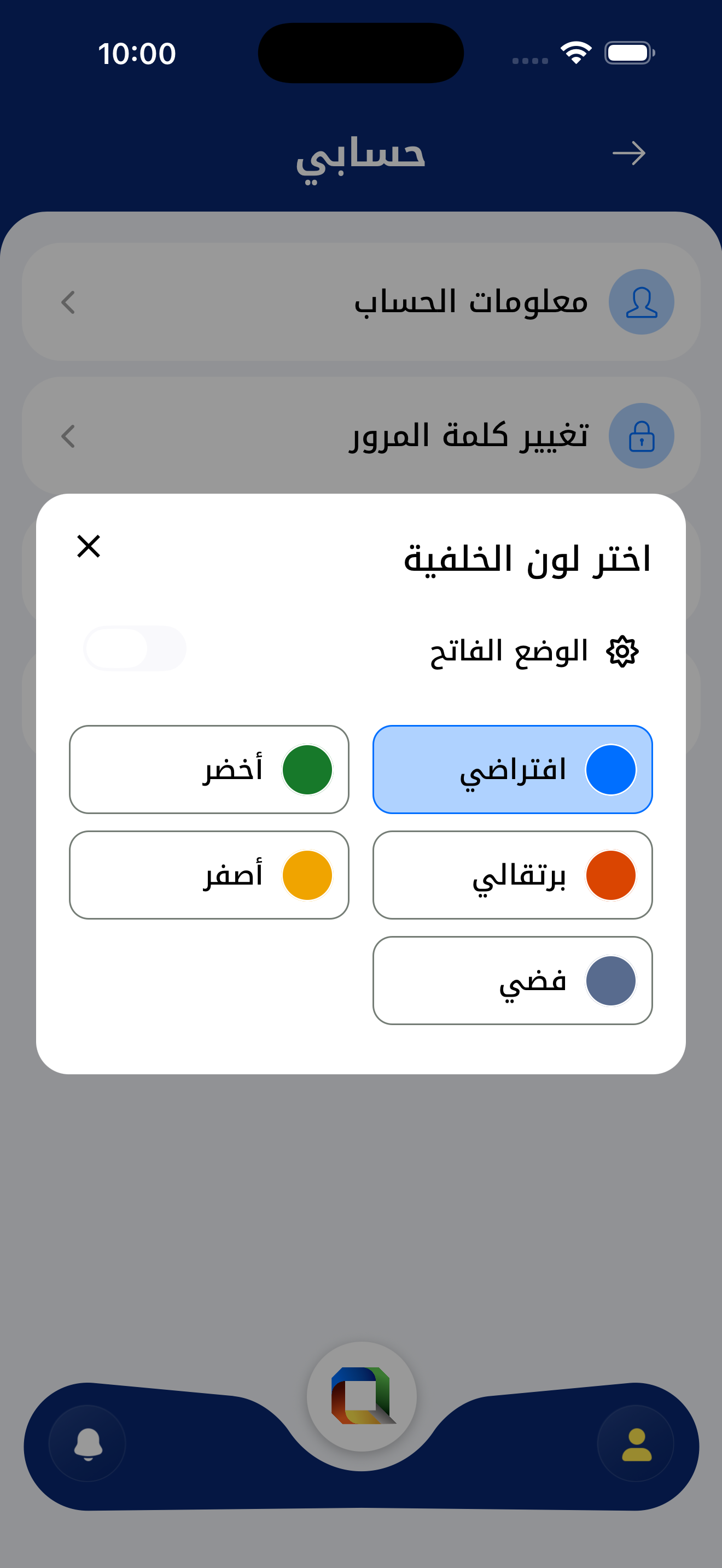Click the change password lock icon
The image size is (722, 1568).
(x=641, y=436)
